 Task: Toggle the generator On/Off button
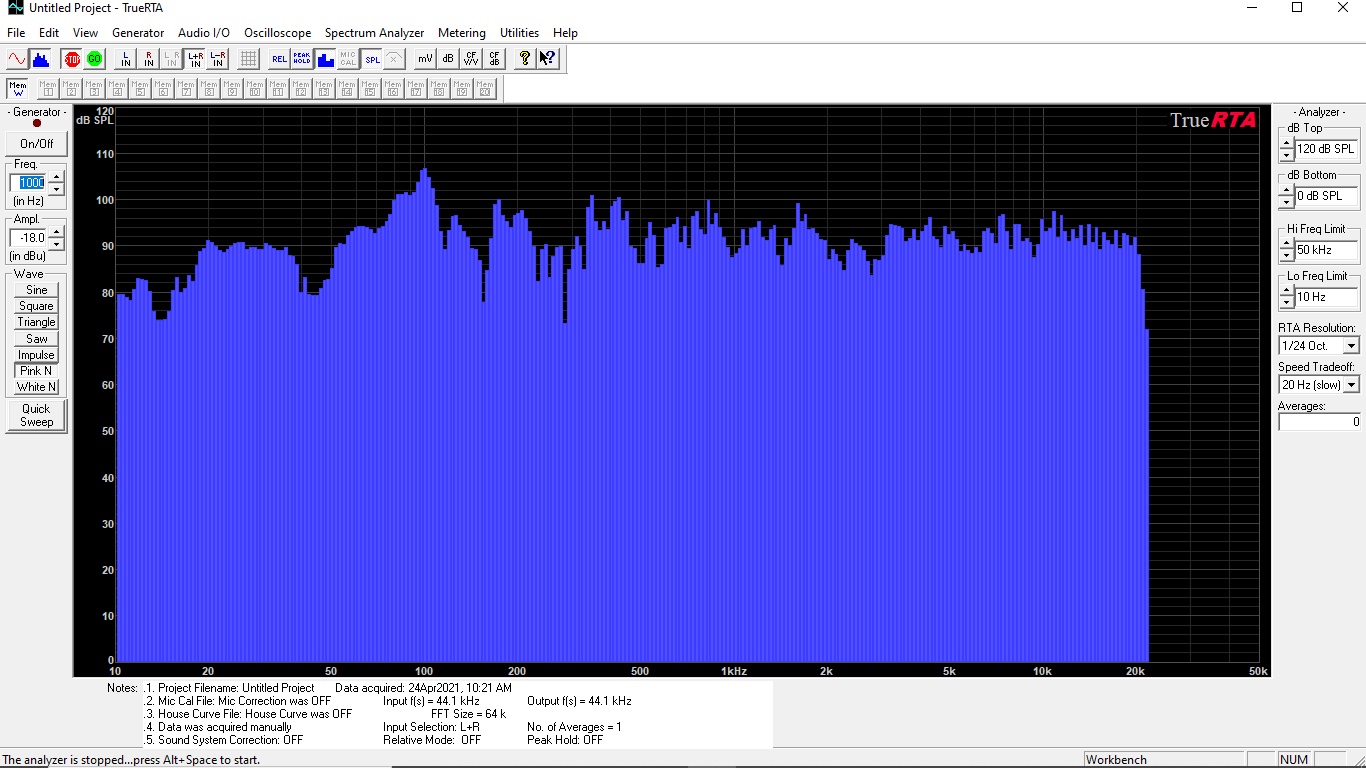[37, 144]
